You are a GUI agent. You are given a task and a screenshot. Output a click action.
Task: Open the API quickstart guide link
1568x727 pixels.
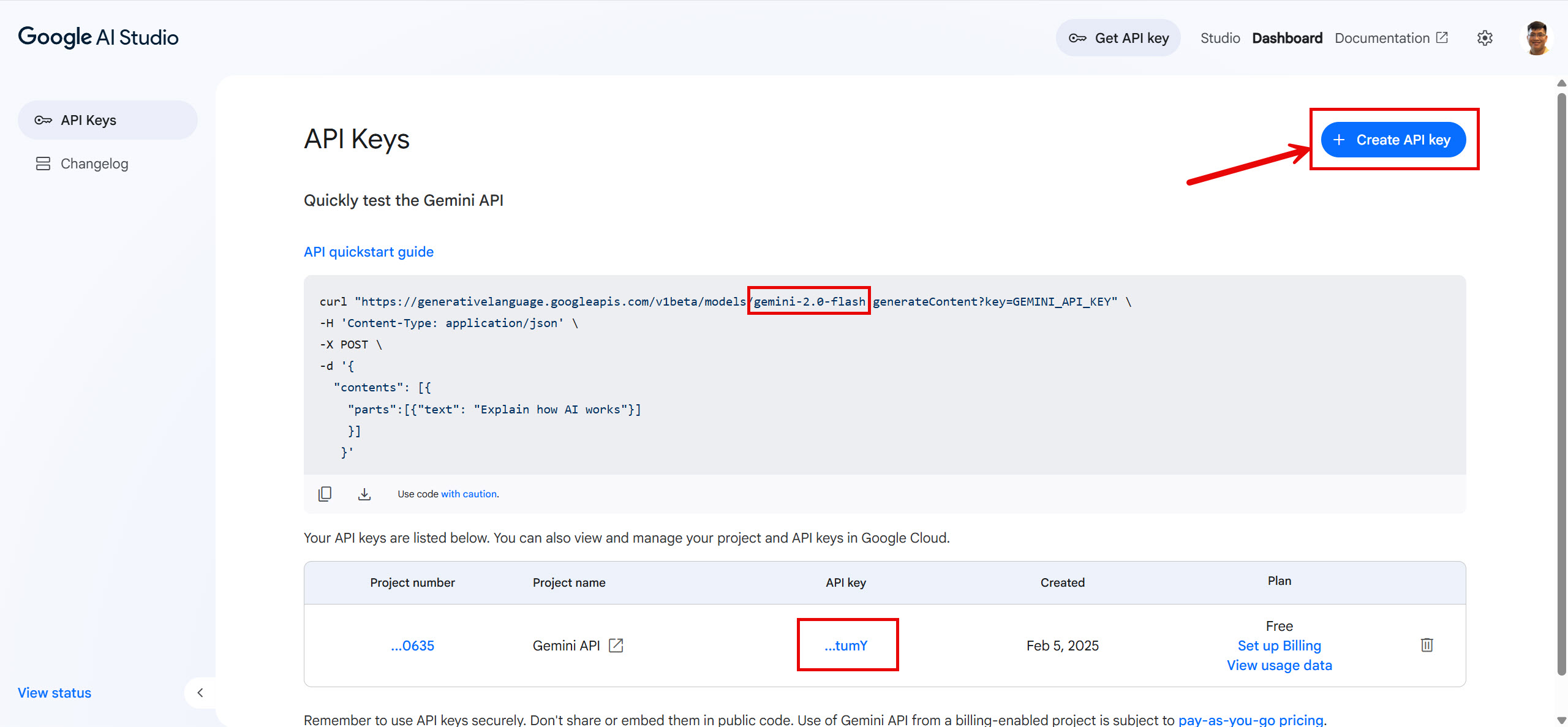369,252
